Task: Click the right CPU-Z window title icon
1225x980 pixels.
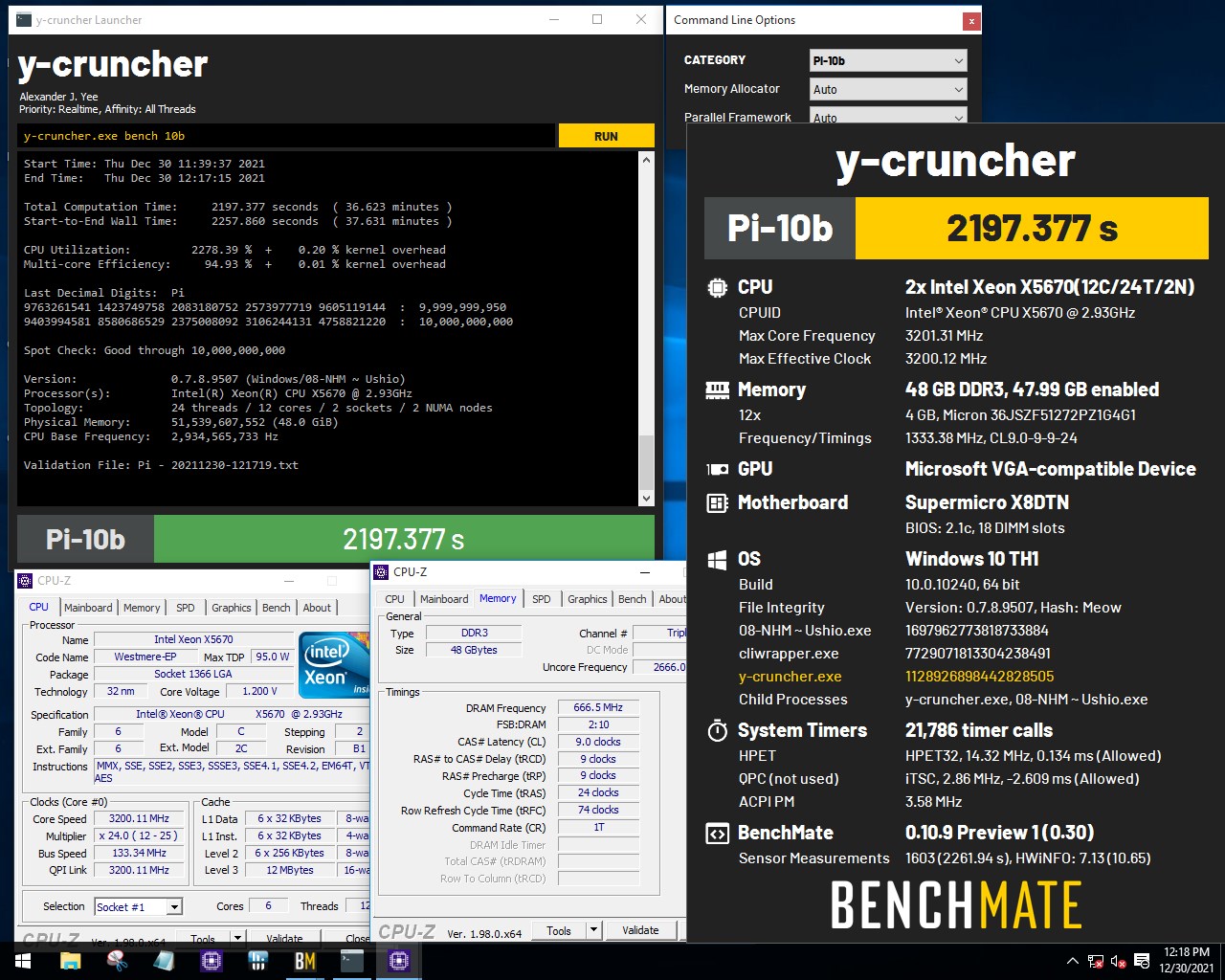Action: point(382,571)
